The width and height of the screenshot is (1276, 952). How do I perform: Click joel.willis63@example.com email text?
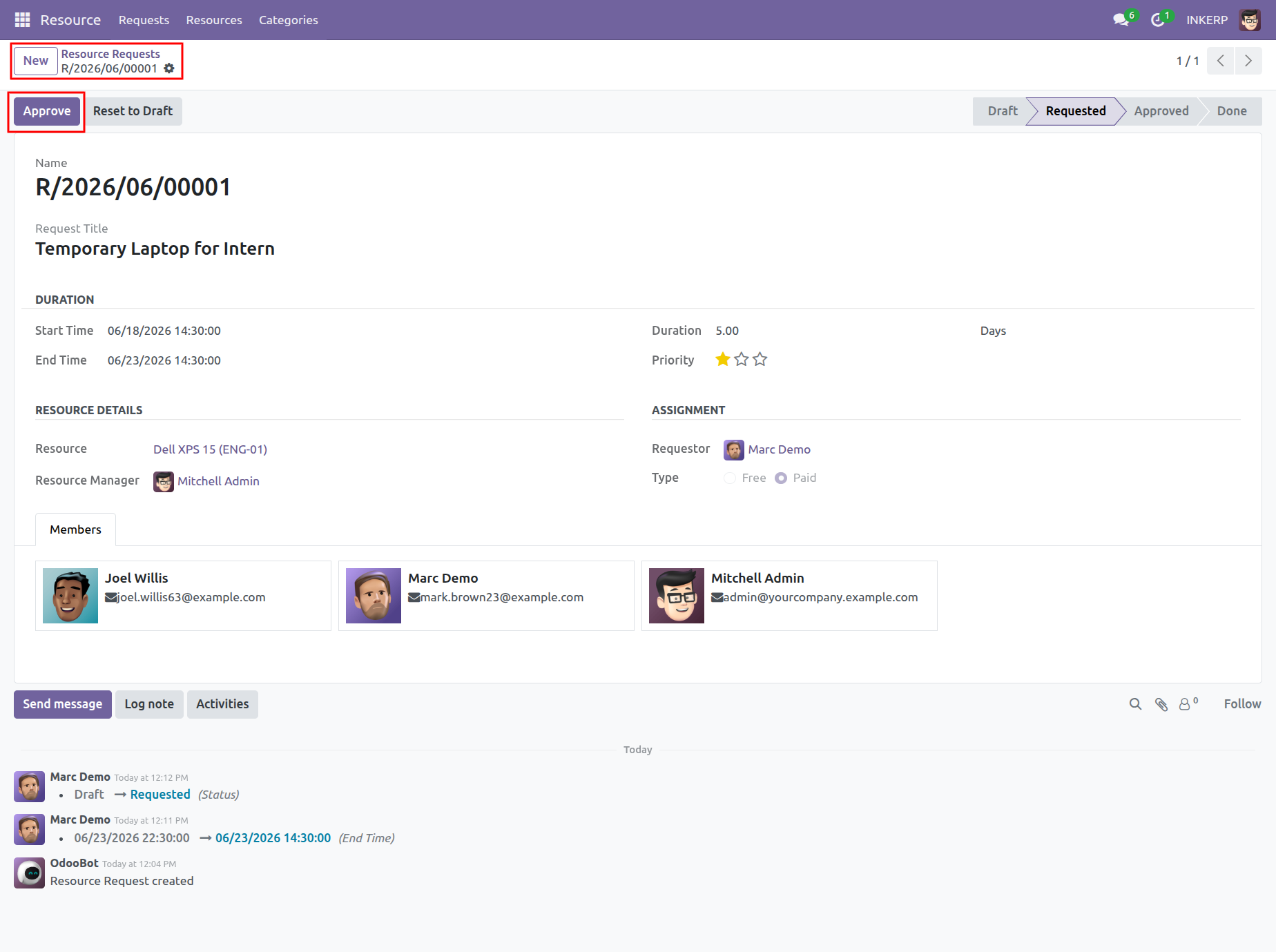click(x=191, y=597)
